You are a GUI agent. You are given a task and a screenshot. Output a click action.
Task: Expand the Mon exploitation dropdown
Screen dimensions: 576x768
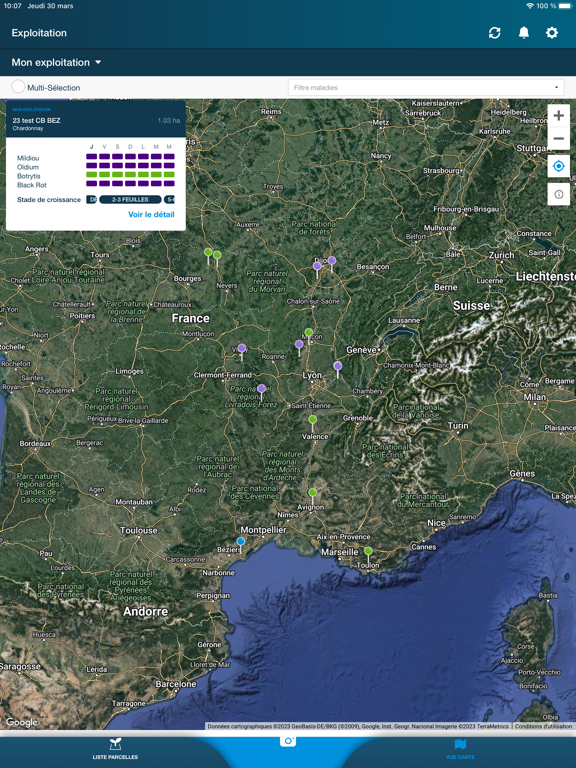pos(56,62)
